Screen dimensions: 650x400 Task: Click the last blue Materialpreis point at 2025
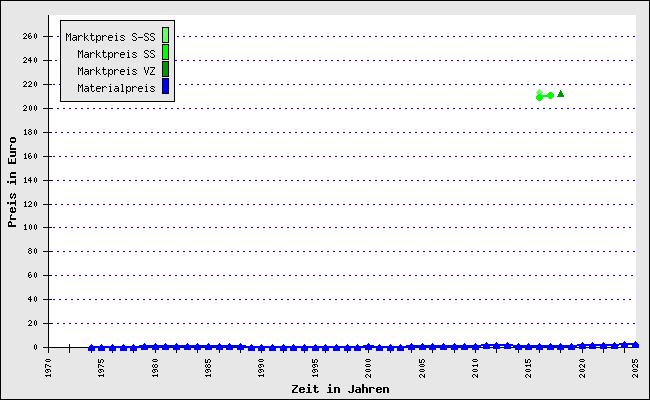tap(635, 344)
